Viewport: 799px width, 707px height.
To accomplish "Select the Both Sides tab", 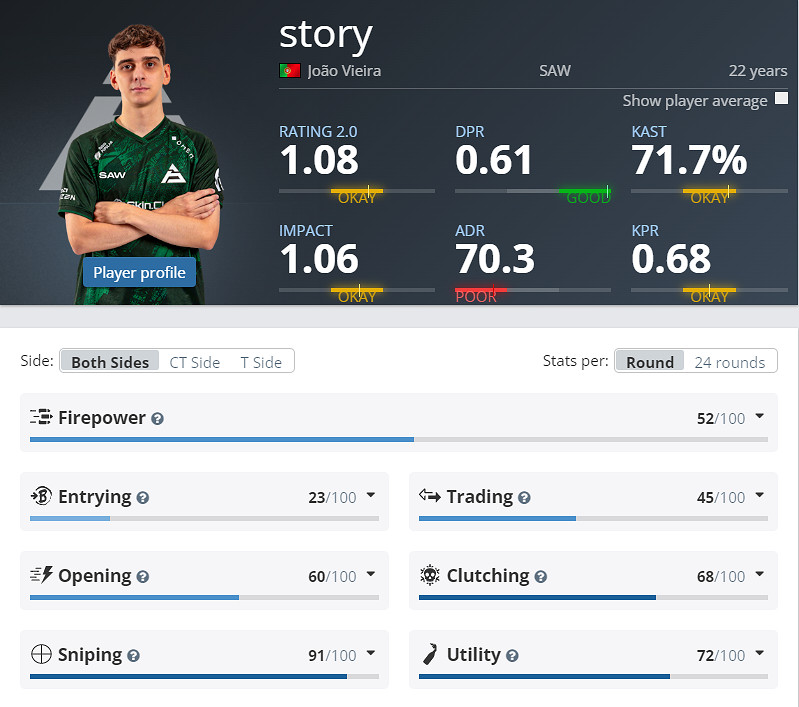I will (x=110, y=362).
